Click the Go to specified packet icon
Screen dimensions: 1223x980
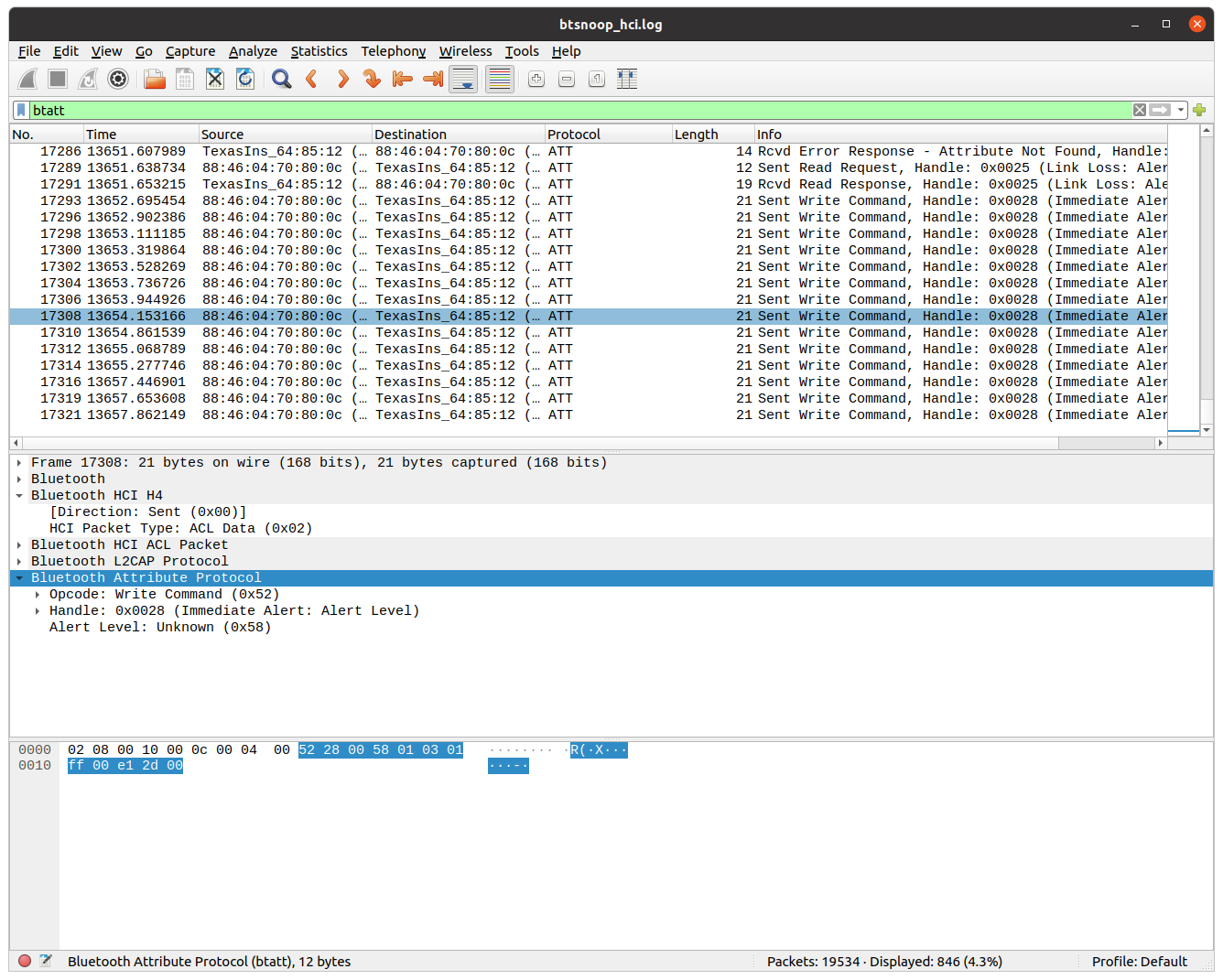pyautogui.click(x=372, y=79)
